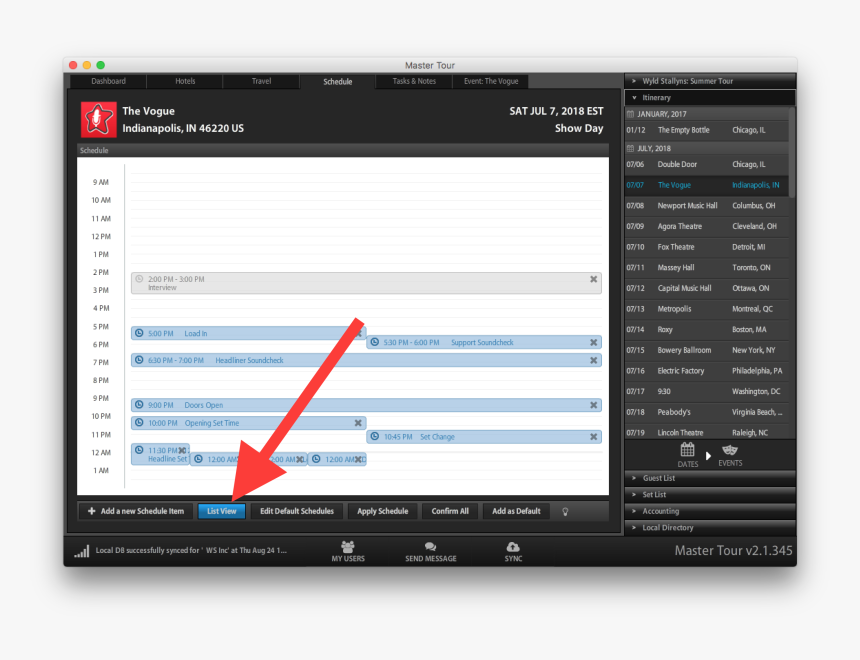Click the clock icon on Support Soundcheck
Image resolution: width=860 pixels, height=660 pixels.
pyautogui.click(x=375, y=342)
